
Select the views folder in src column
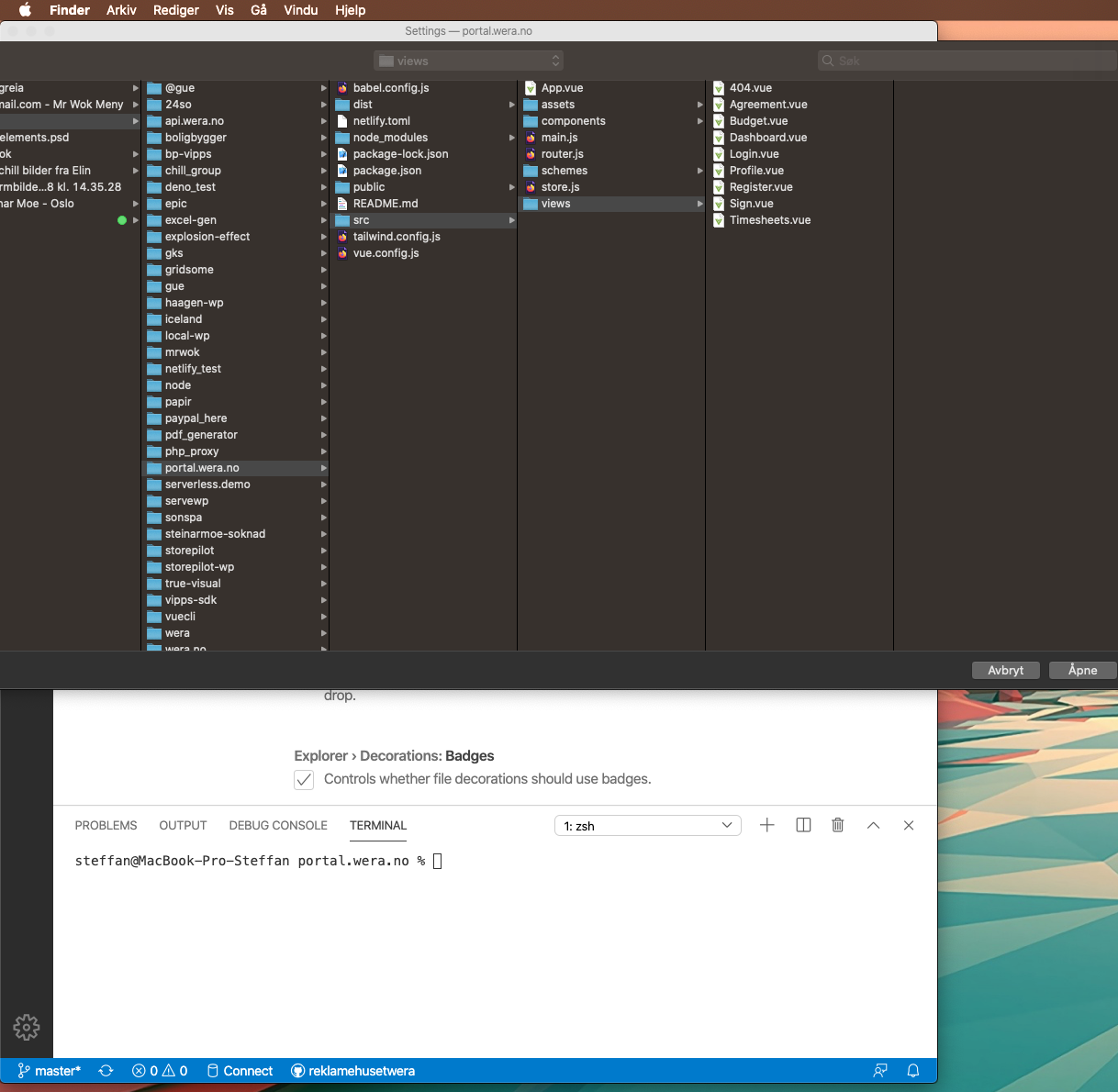611,204
